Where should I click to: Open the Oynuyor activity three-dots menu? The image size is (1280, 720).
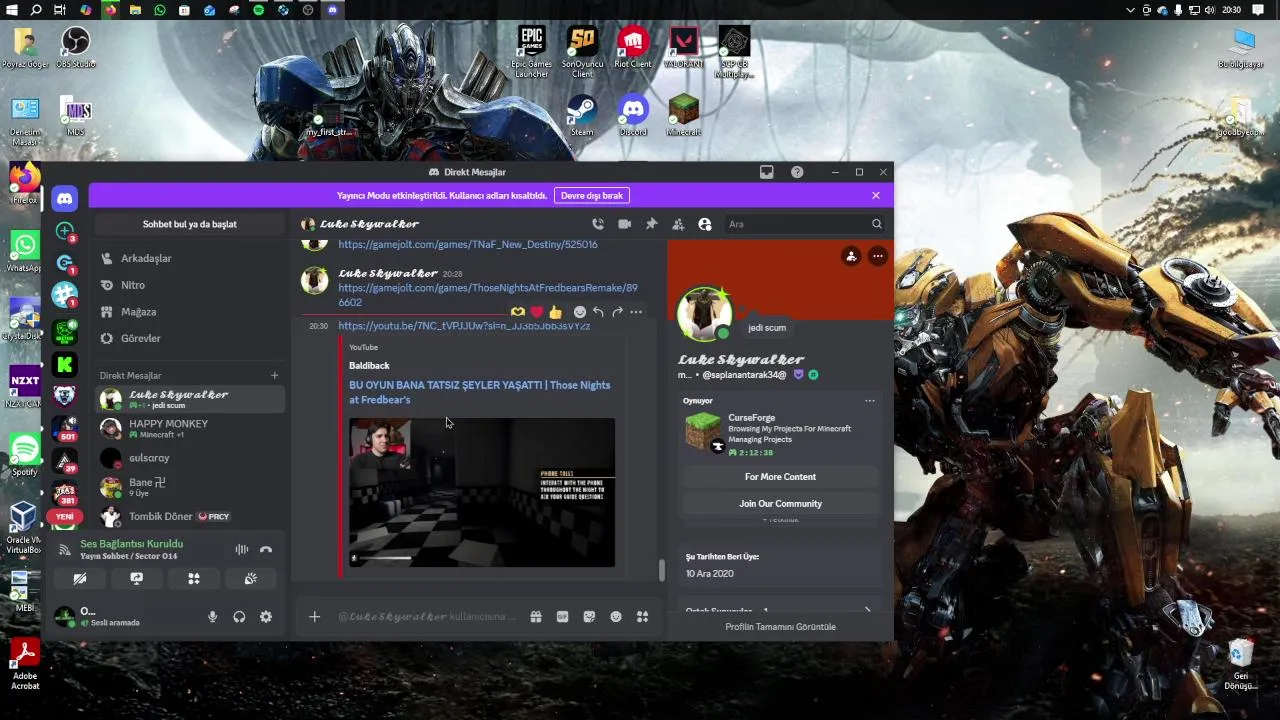tap(869, 401)
